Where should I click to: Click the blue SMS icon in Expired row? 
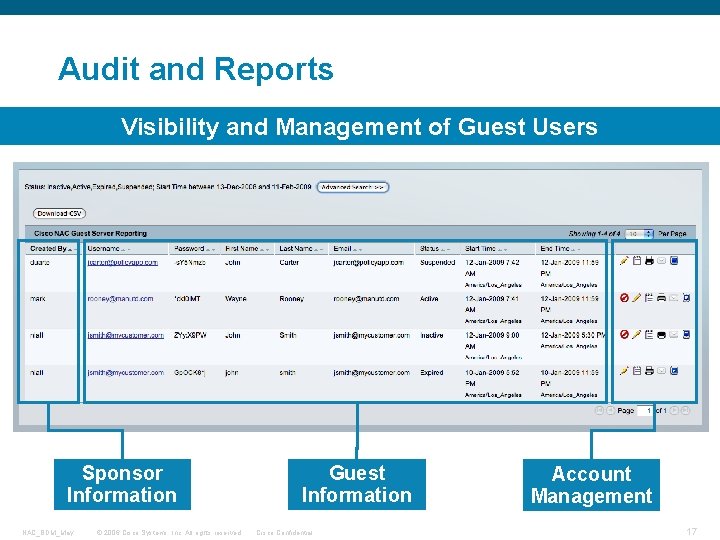tap(674, 371)
